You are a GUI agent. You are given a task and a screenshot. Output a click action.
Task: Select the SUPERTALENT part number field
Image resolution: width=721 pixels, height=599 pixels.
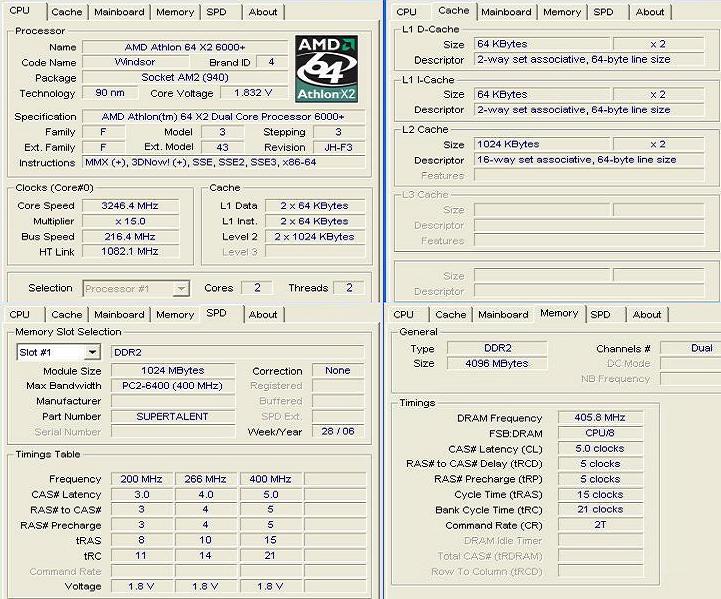pyautogui.click(x=172, y=416)
